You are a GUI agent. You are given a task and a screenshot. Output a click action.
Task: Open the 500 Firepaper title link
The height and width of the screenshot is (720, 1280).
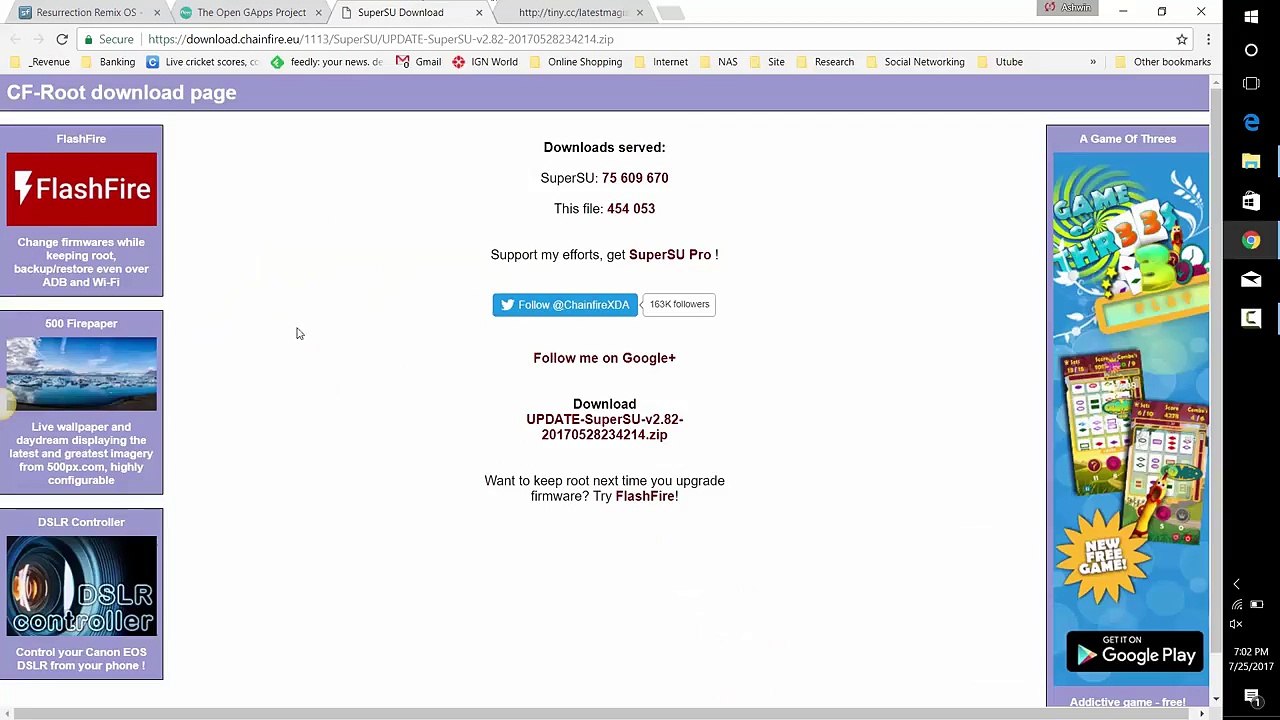[81, 324]
